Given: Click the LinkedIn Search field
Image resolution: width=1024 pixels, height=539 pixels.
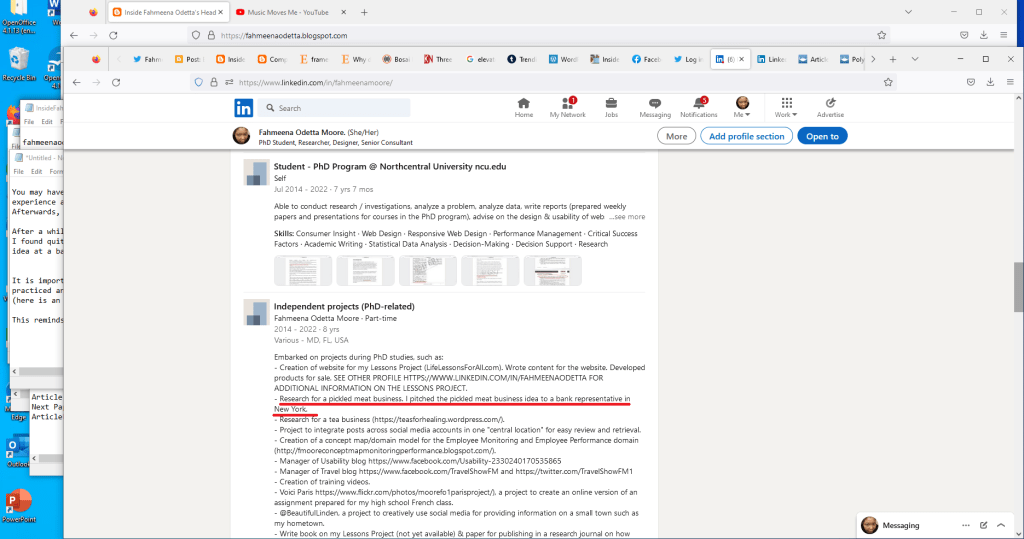Looking at the screenshot, I should pos(334,108).
